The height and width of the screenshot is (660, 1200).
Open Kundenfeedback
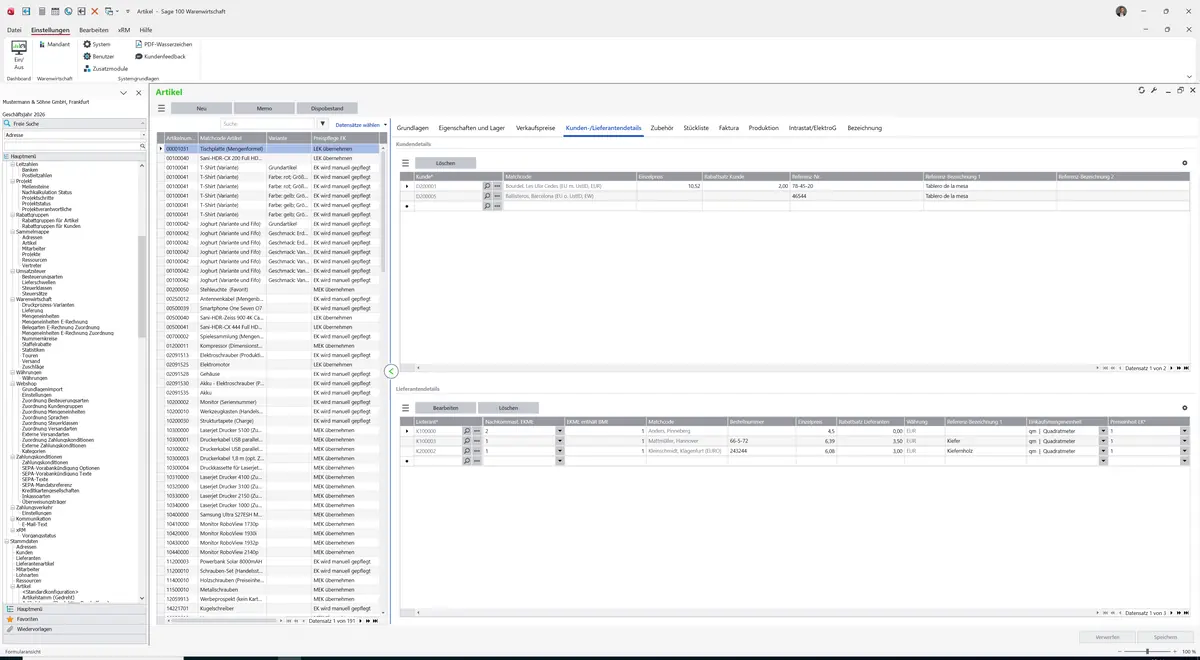click(160, 56)
